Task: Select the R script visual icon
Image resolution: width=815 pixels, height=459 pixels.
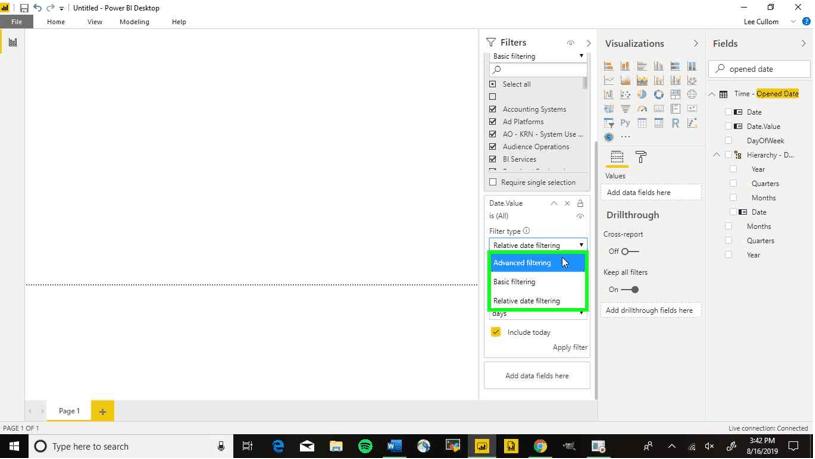Action: (x=675, y=123)
